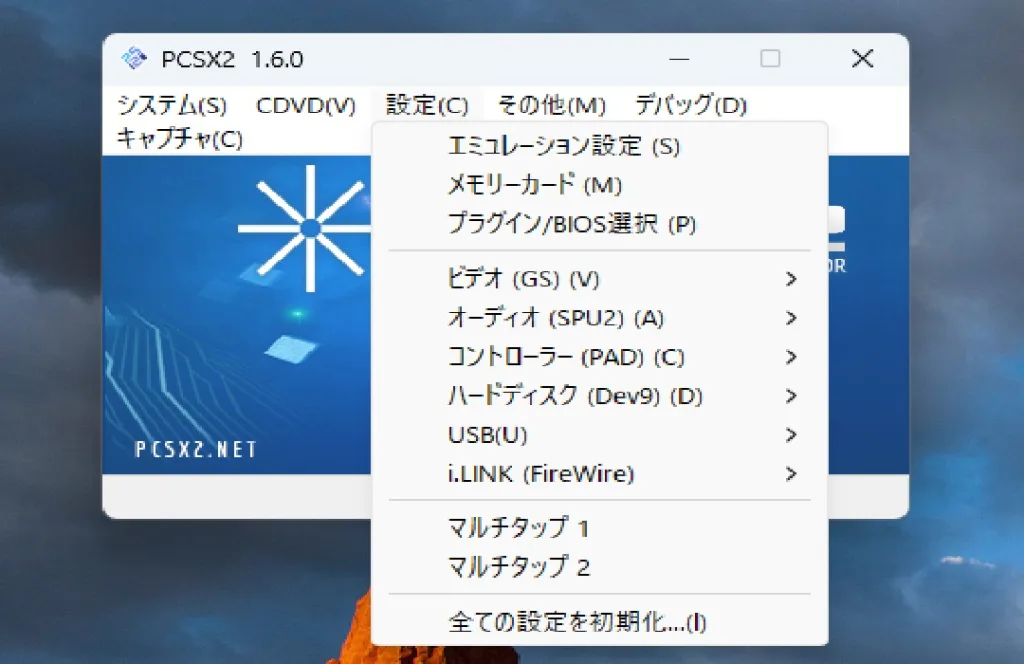
Task: Expand the オーディオ (SPU2) (A) submenu
Action: click(600, 318)
